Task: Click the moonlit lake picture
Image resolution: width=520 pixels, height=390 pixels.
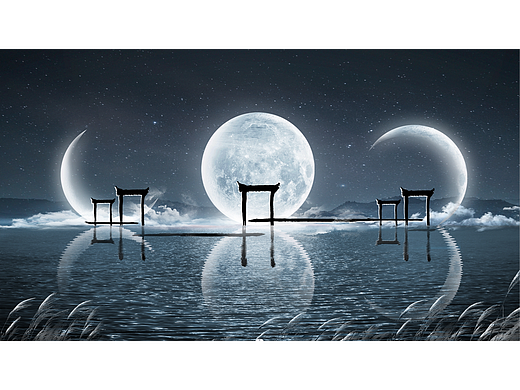Action: tap(260, 195)
